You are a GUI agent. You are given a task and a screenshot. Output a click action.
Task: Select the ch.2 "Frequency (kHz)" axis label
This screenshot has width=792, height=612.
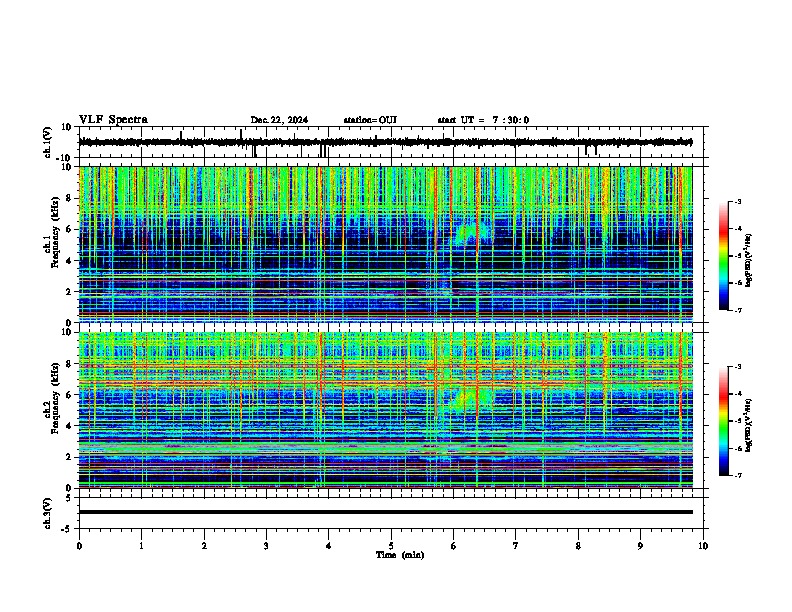[x=55, y=398]
